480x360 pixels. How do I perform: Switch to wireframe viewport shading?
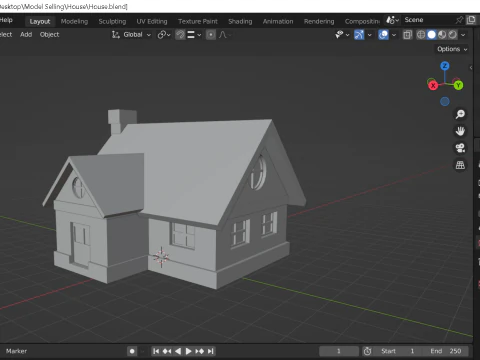pos(421,35)
